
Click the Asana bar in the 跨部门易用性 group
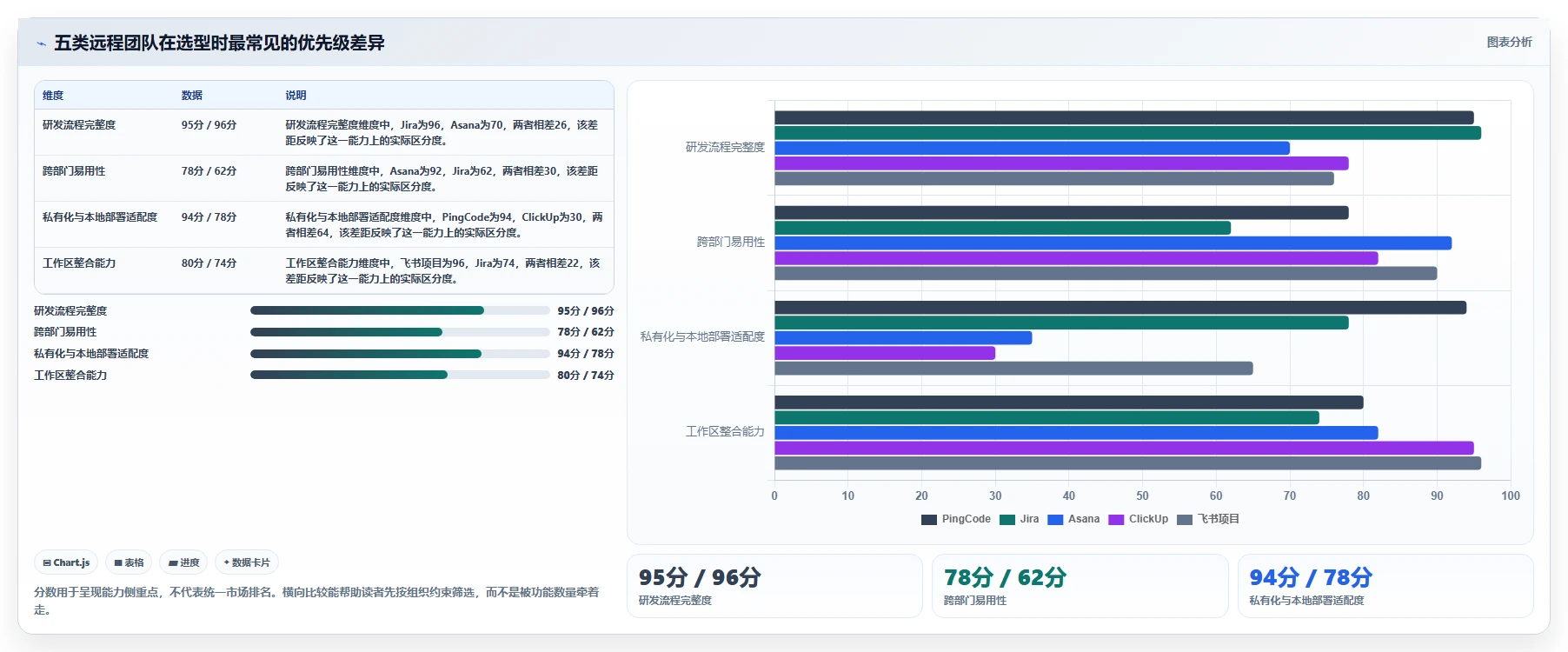coord(1113,243)
